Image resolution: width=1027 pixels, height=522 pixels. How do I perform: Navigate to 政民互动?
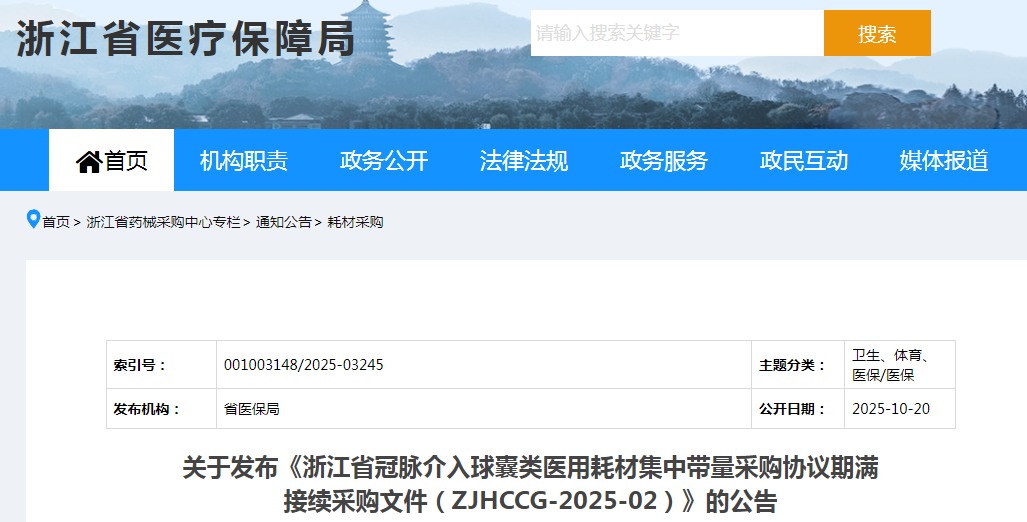tap(803, 161)
